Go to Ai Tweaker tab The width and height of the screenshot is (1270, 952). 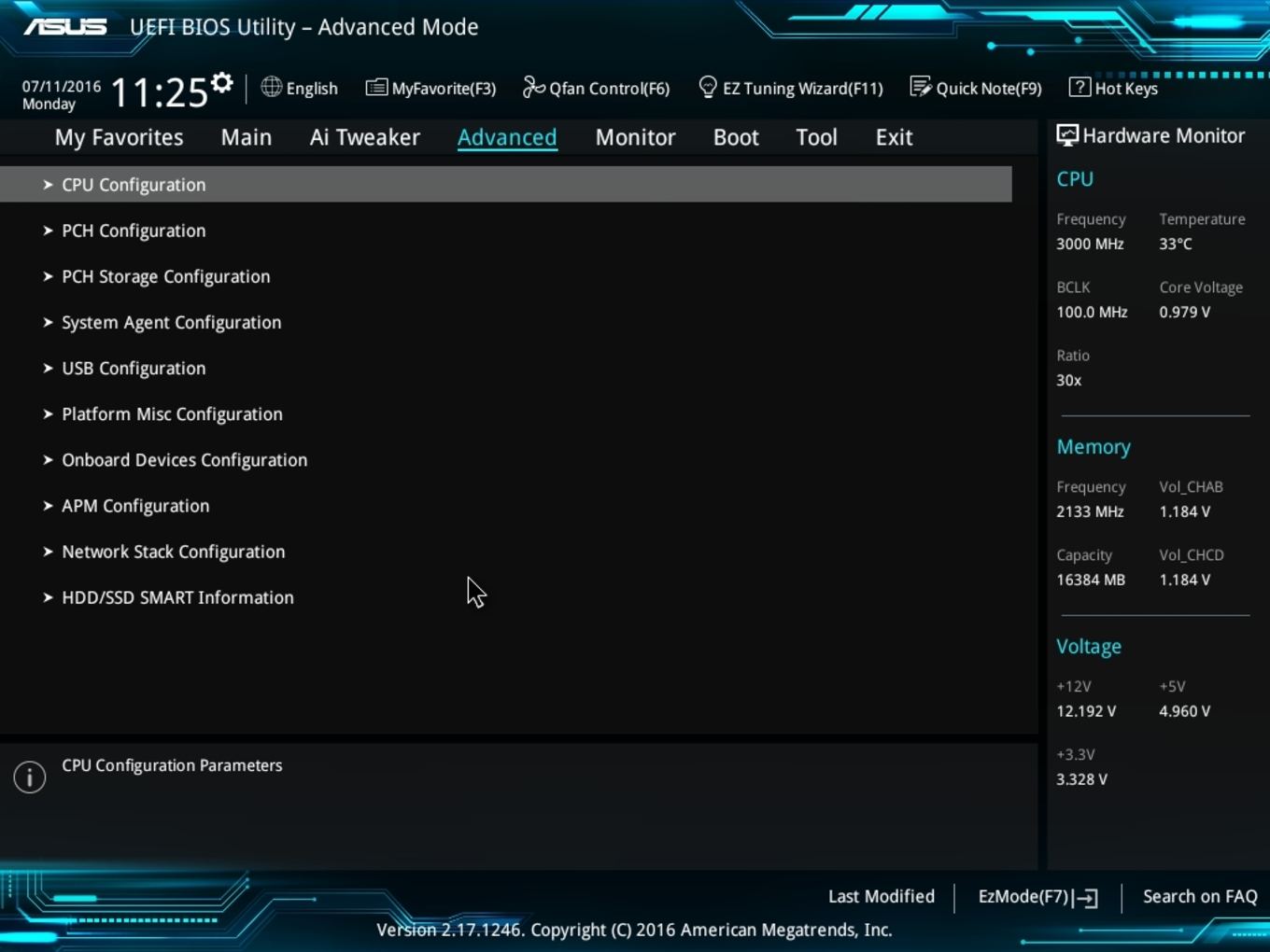(x=365, y=137)
